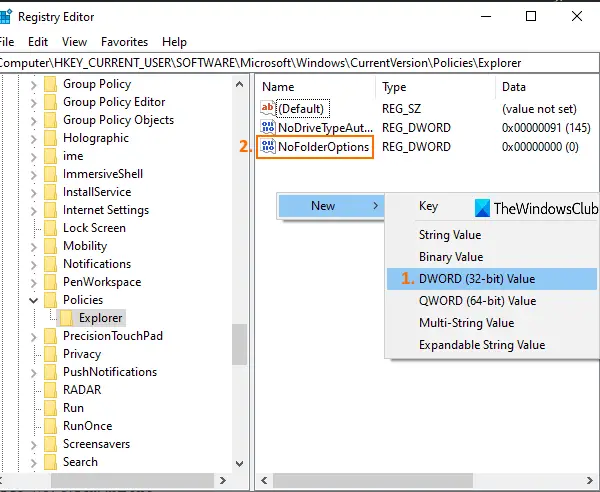
Task: Click the Group Policy Editor folder icon
Action: click(51, 102)
